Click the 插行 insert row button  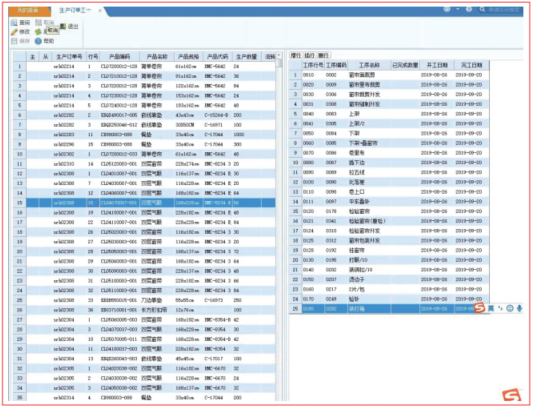[x=309, y=55]
